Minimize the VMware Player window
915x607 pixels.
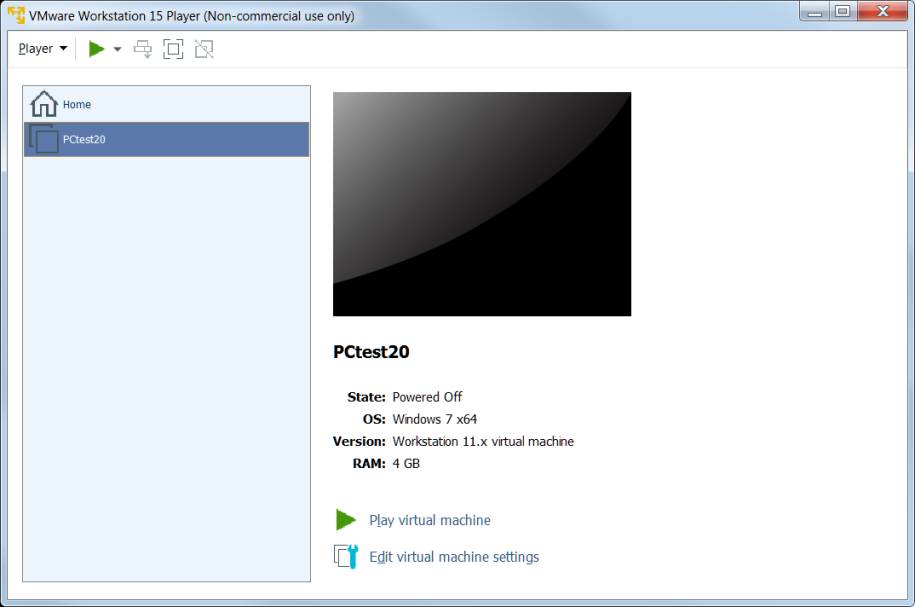pos(815,12)
